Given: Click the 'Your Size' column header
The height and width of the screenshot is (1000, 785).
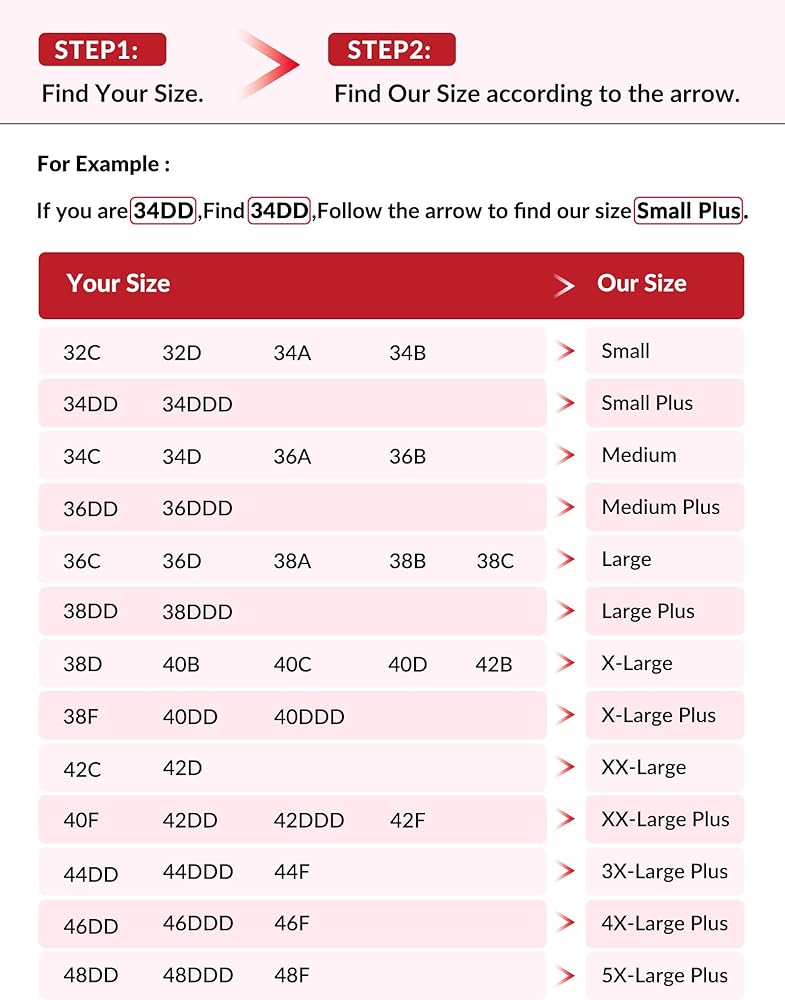Looking at the screenshot, I should pos(118,284).
